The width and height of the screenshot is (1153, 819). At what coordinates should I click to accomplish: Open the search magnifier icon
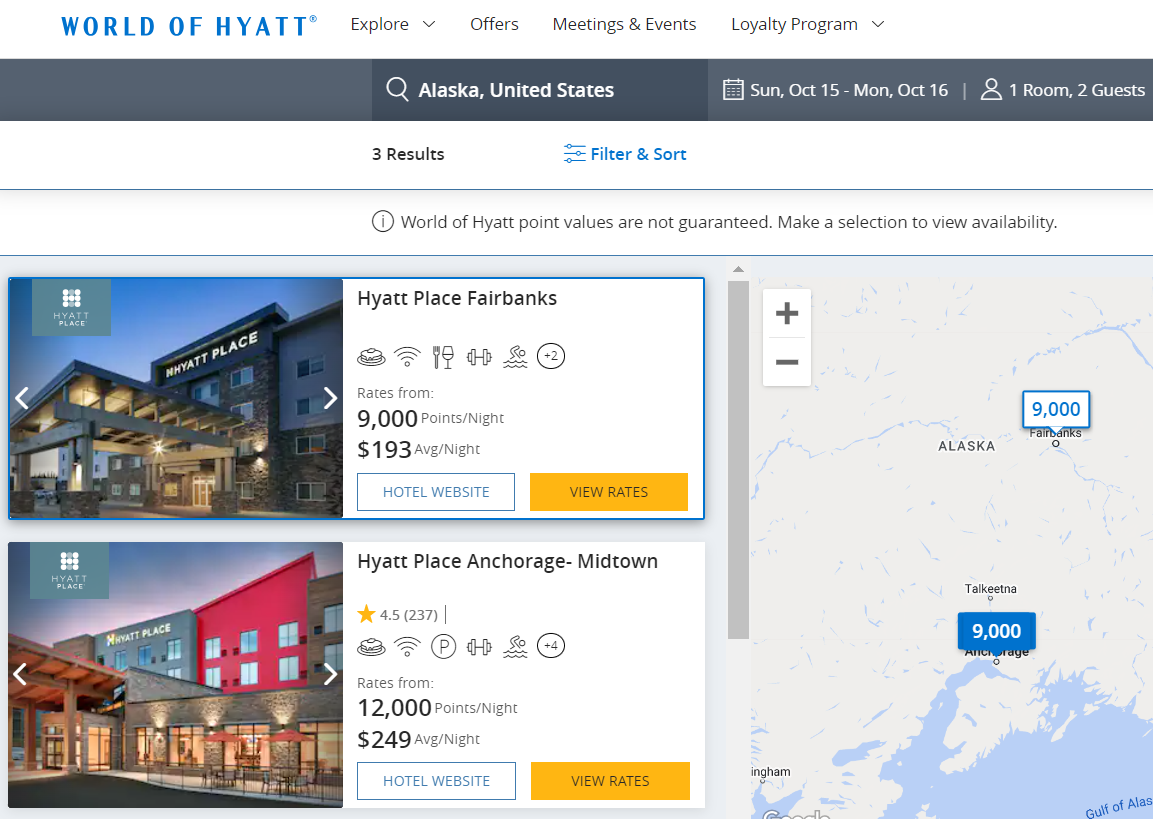pyautogui.click(x=397, y=89)
